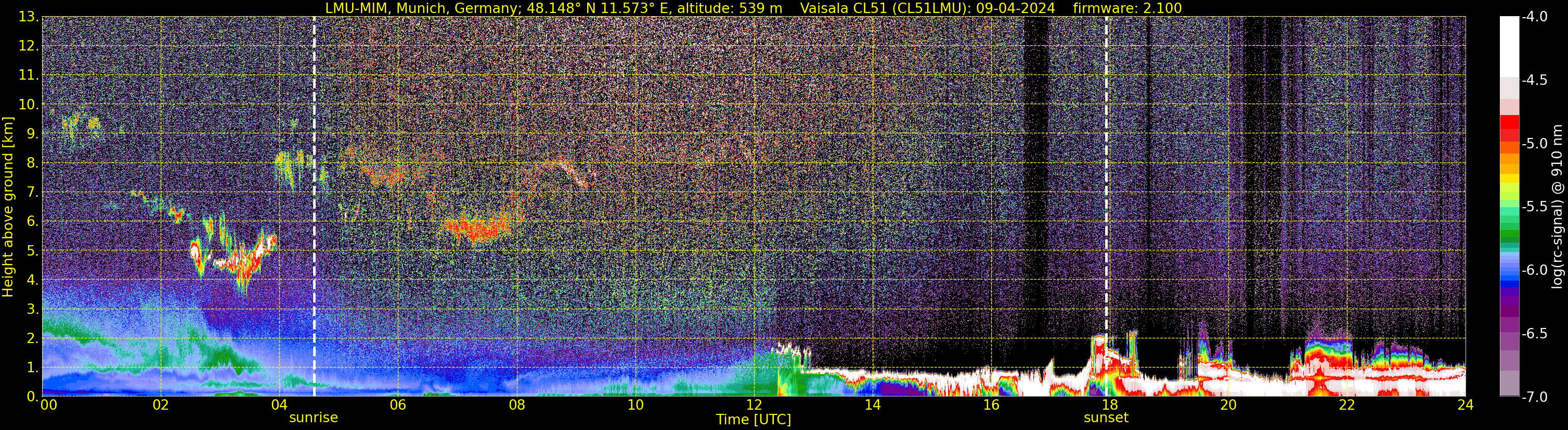
Task: Click the '4.' height tick label
Action: coord(33,280)
